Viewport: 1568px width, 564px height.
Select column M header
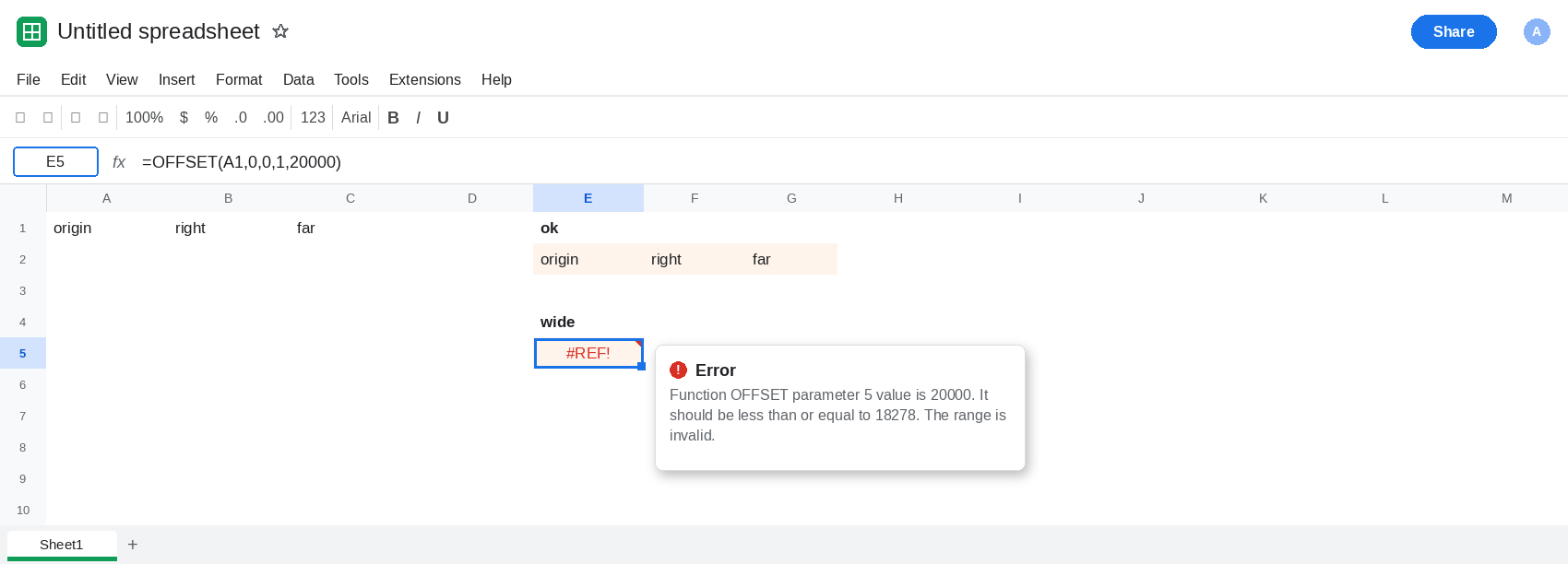click(x=1507, y=198)
